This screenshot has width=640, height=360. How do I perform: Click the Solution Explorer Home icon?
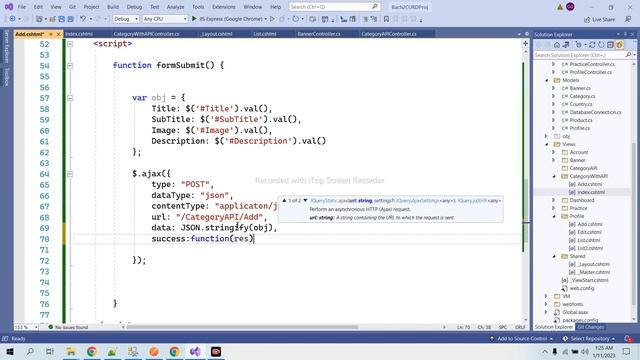tap(557, 44)
